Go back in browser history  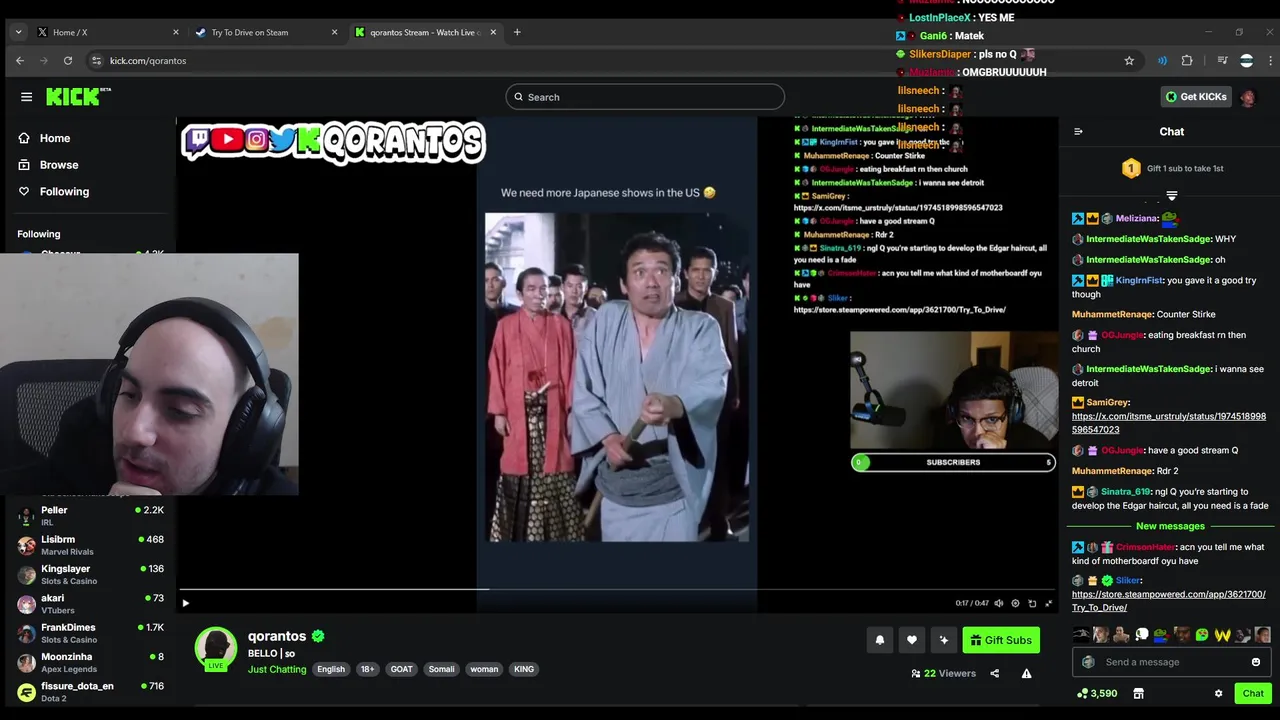(x=20, y=61)
